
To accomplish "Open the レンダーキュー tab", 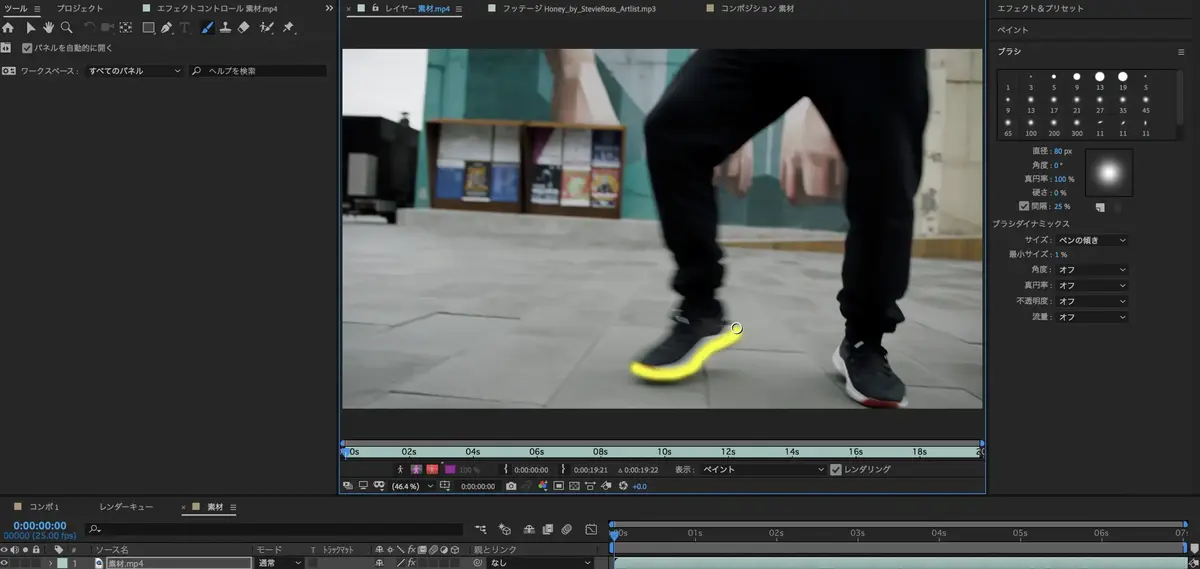I will click(126, 507).
